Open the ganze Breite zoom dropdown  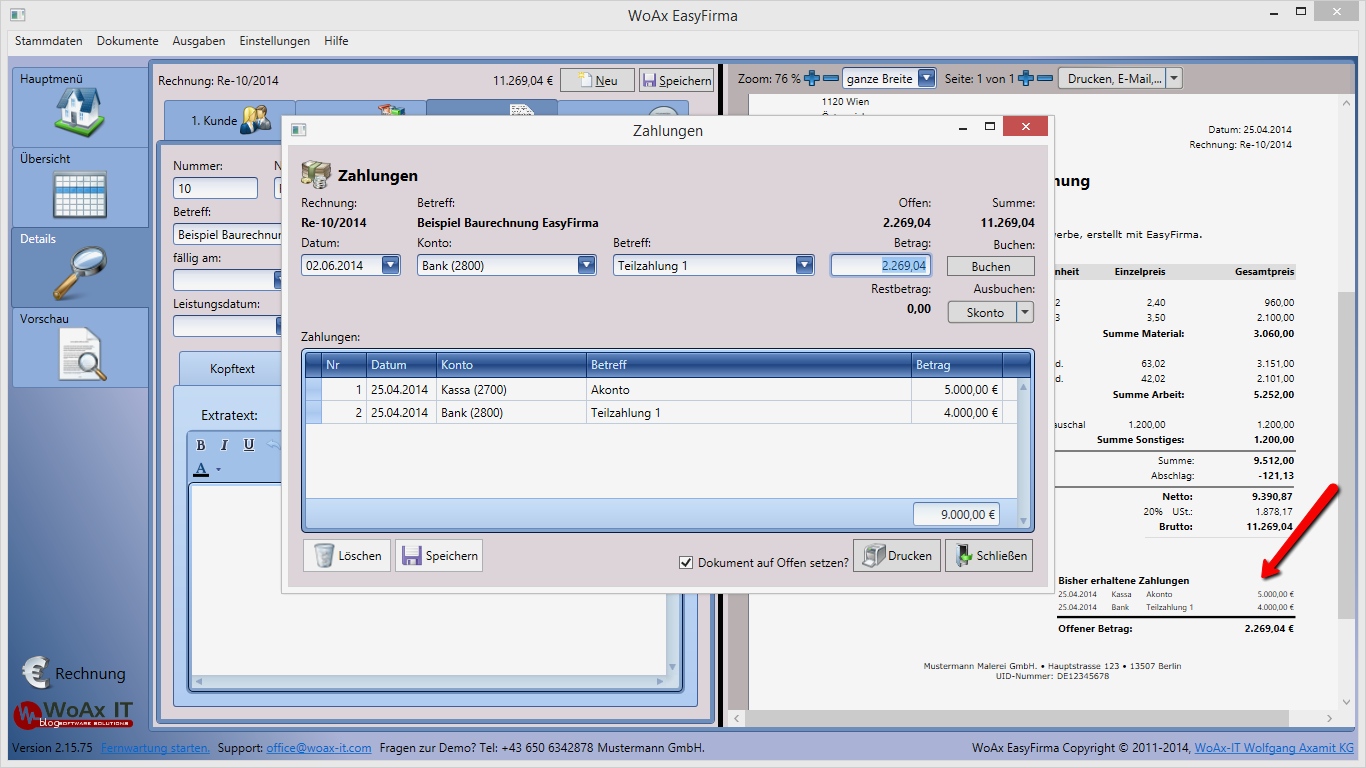926,78
